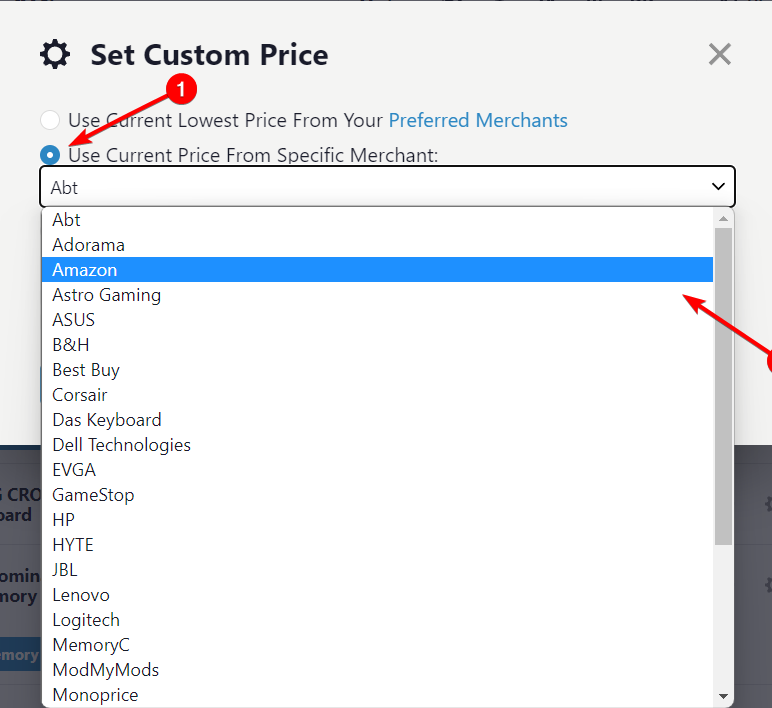Viewport: 772px width, 708px height.
Task: Open the Preferred Merchants link
Action: 478,121
